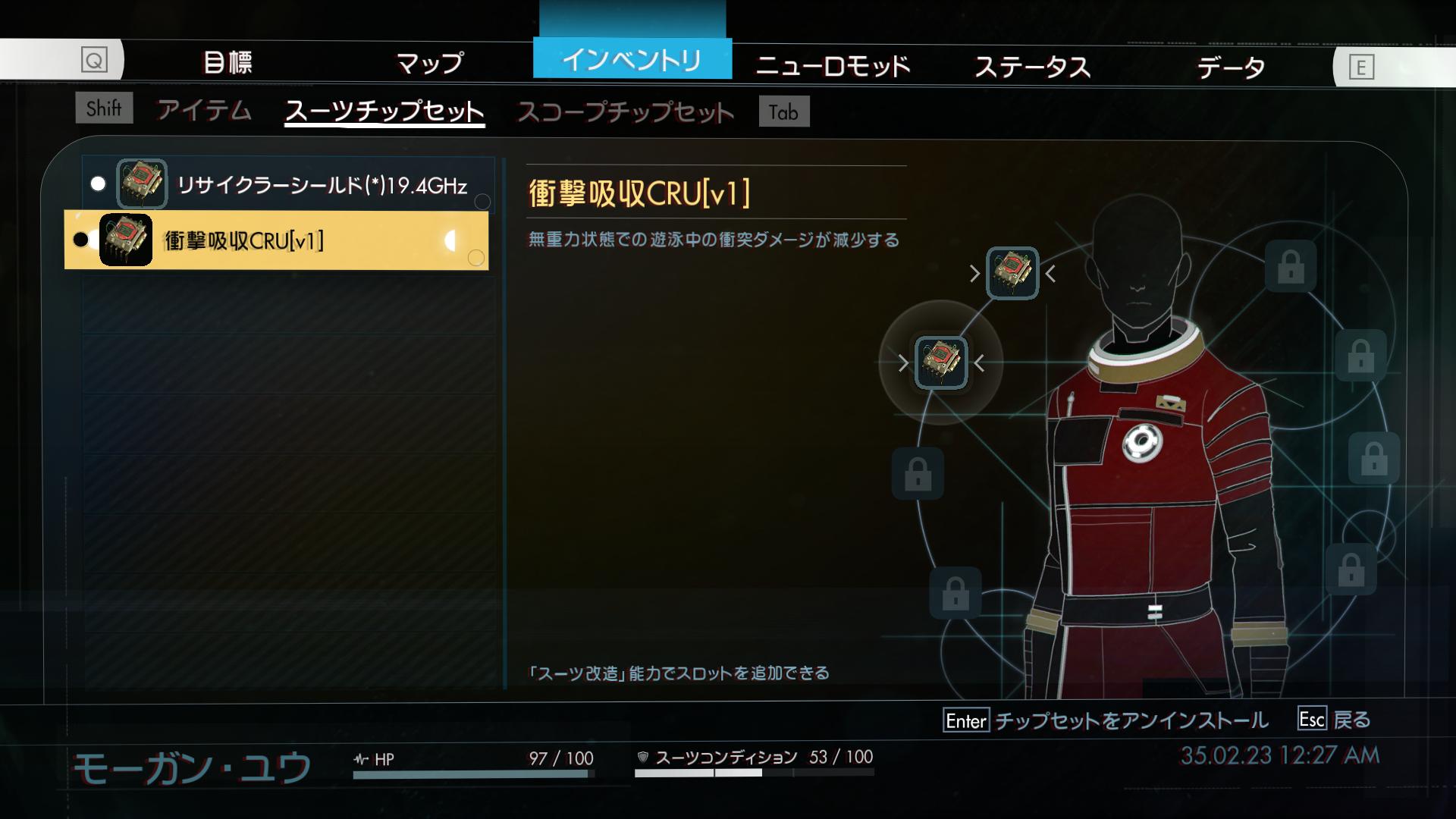Click the upper installed chip slot near the head
The width and height of the screenshot is (1456, 819).
click(1012, 273)
